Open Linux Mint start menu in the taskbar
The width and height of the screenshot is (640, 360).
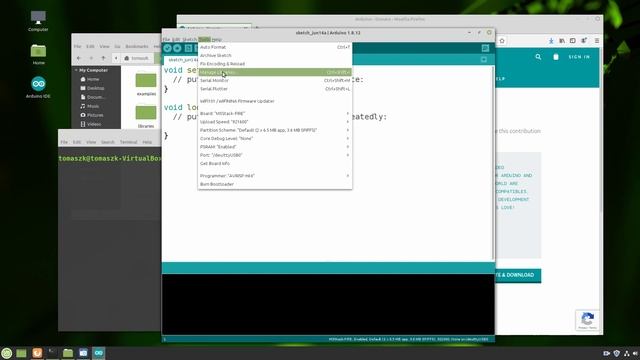pyautogui.click(x=7, y=353)
